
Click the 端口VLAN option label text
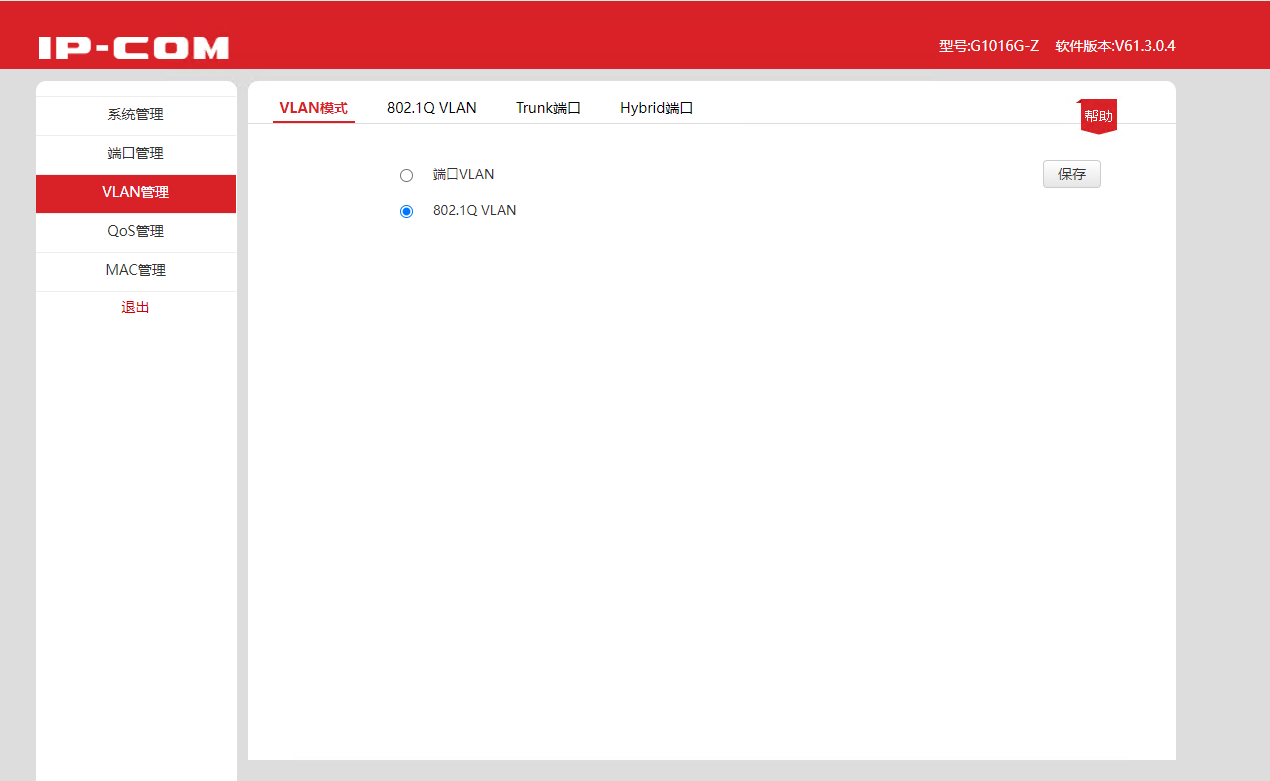point(463,174)
